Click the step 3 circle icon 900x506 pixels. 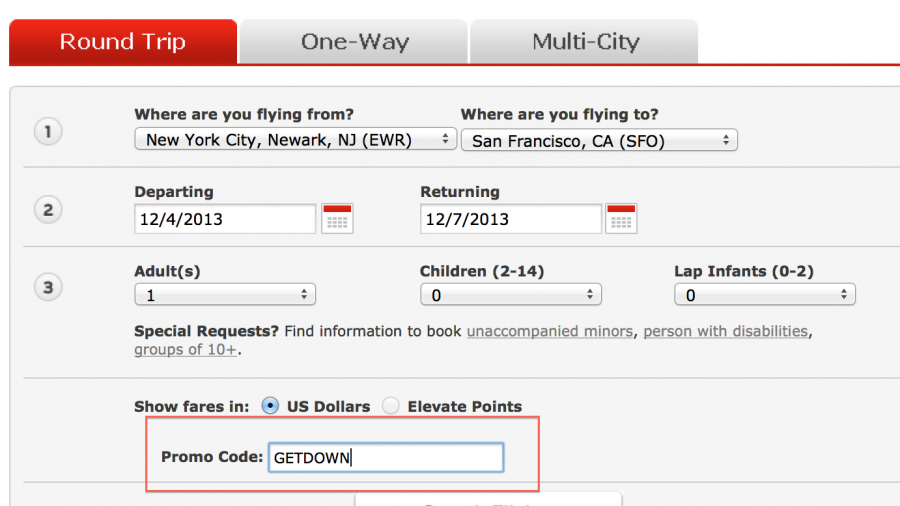pos(47,288)
